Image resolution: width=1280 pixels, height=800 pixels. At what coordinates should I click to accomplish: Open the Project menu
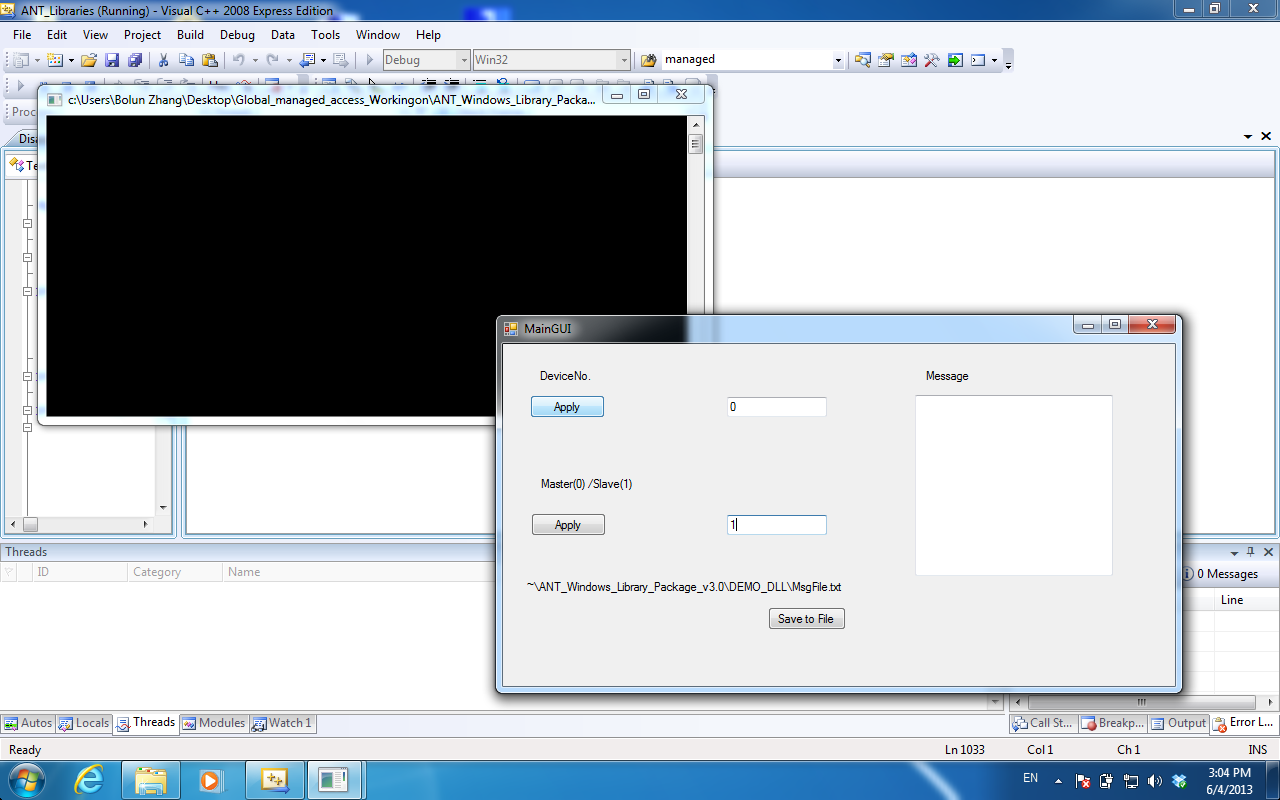[x=142, y=35]
